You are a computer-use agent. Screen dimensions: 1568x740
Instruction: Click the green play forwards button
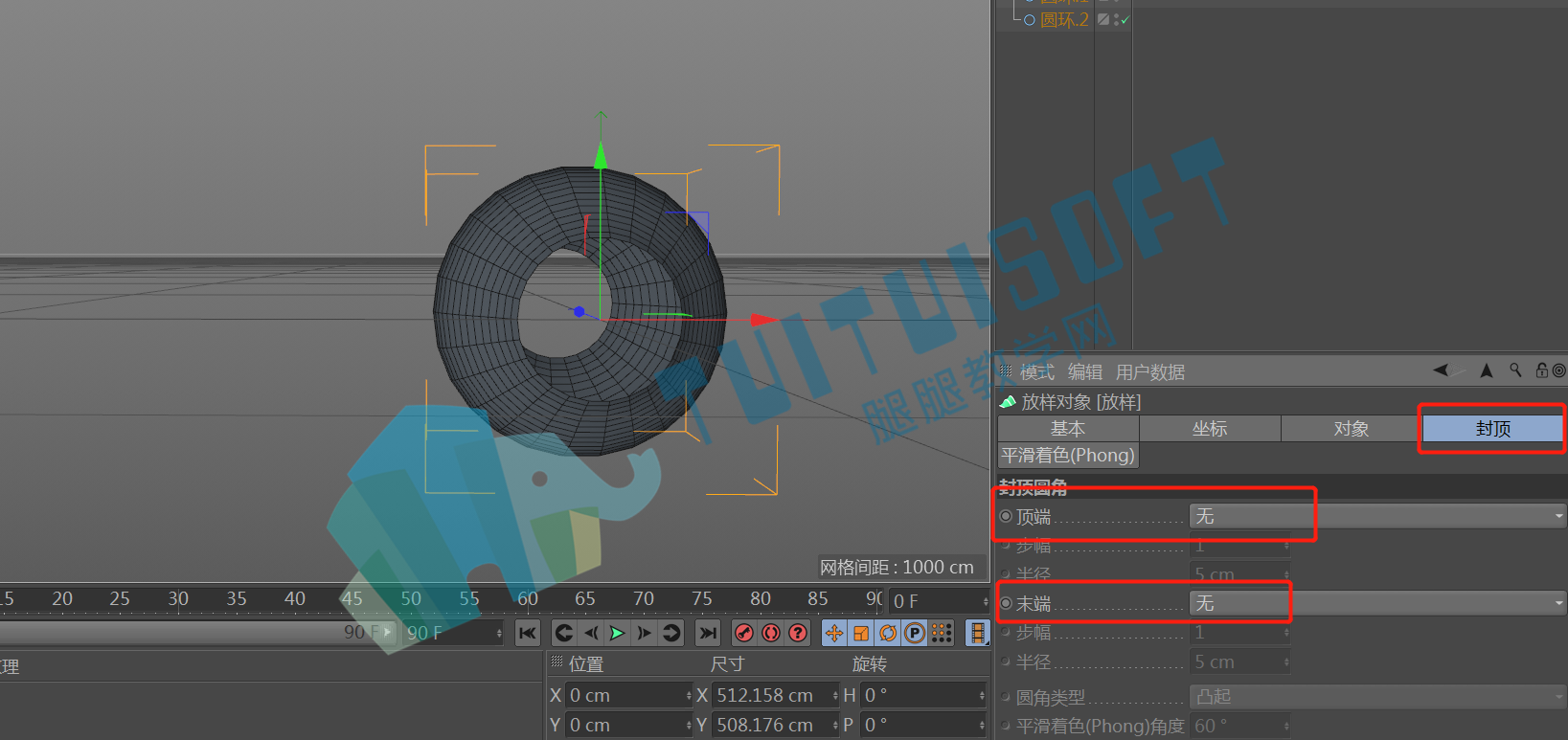pyautogui.click(x=617, y=633)
